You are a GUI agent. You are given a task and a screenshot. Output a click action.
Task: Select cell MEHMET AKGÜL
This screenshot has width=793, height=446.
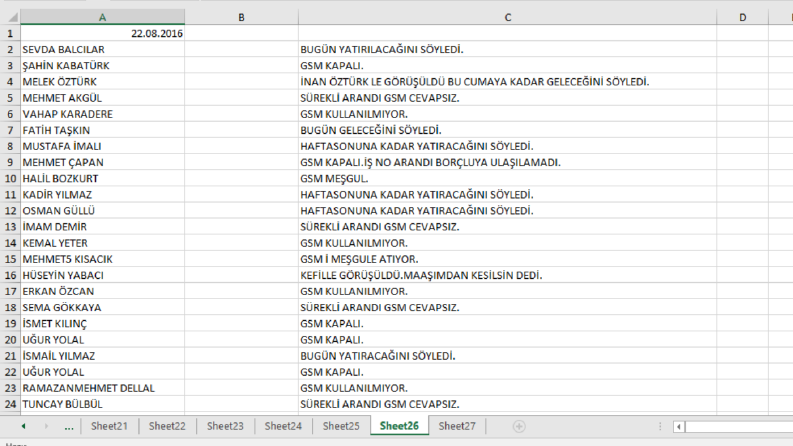[103, 98]
